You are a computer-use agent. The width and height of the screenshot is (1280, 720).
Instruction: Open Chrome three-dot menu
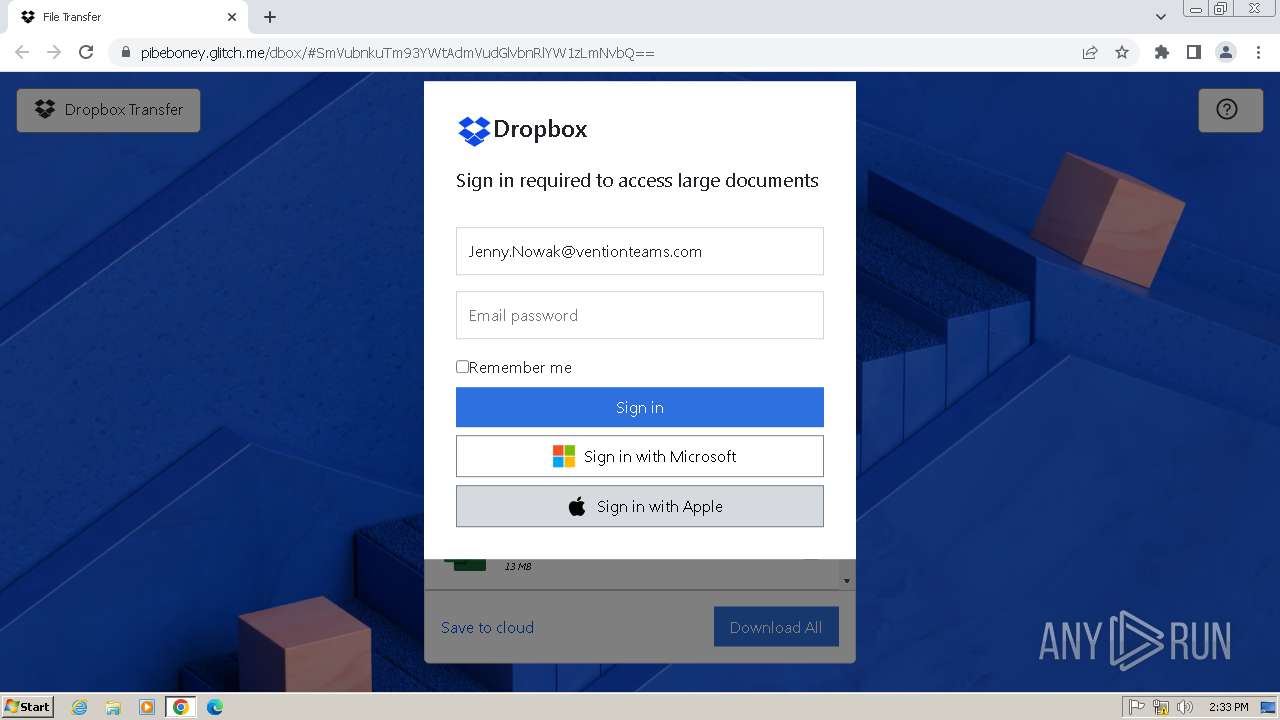1258,52
